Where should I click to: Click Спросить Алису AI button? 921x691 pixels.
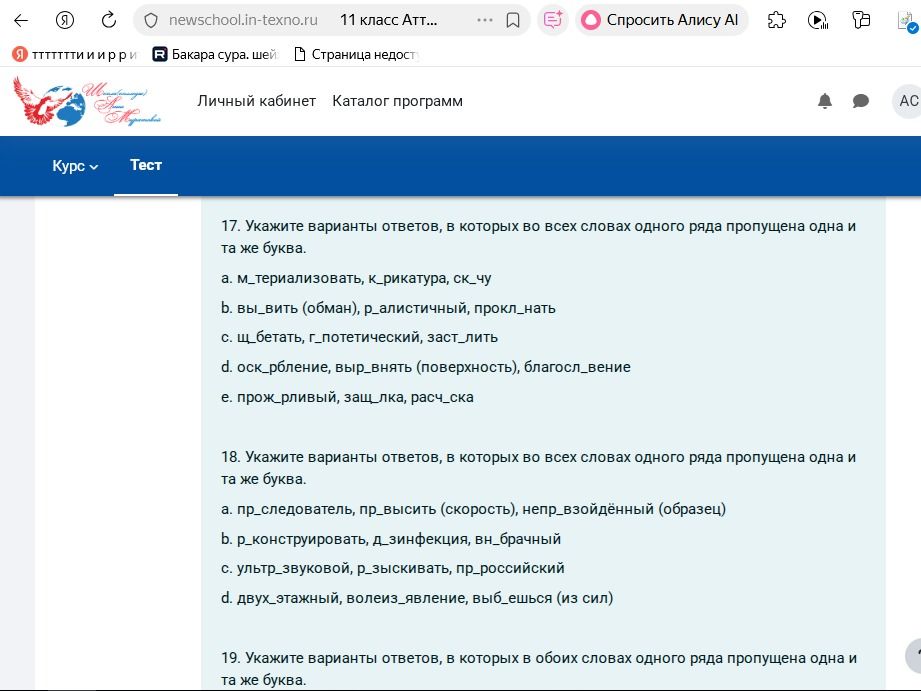(x=661, y=21)
